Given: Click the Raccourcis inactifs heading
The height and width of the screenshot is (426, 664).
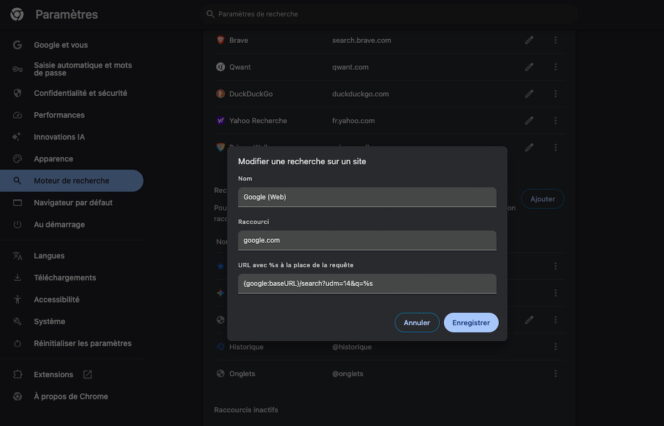Looking at the screenshot, I should 246,410.
